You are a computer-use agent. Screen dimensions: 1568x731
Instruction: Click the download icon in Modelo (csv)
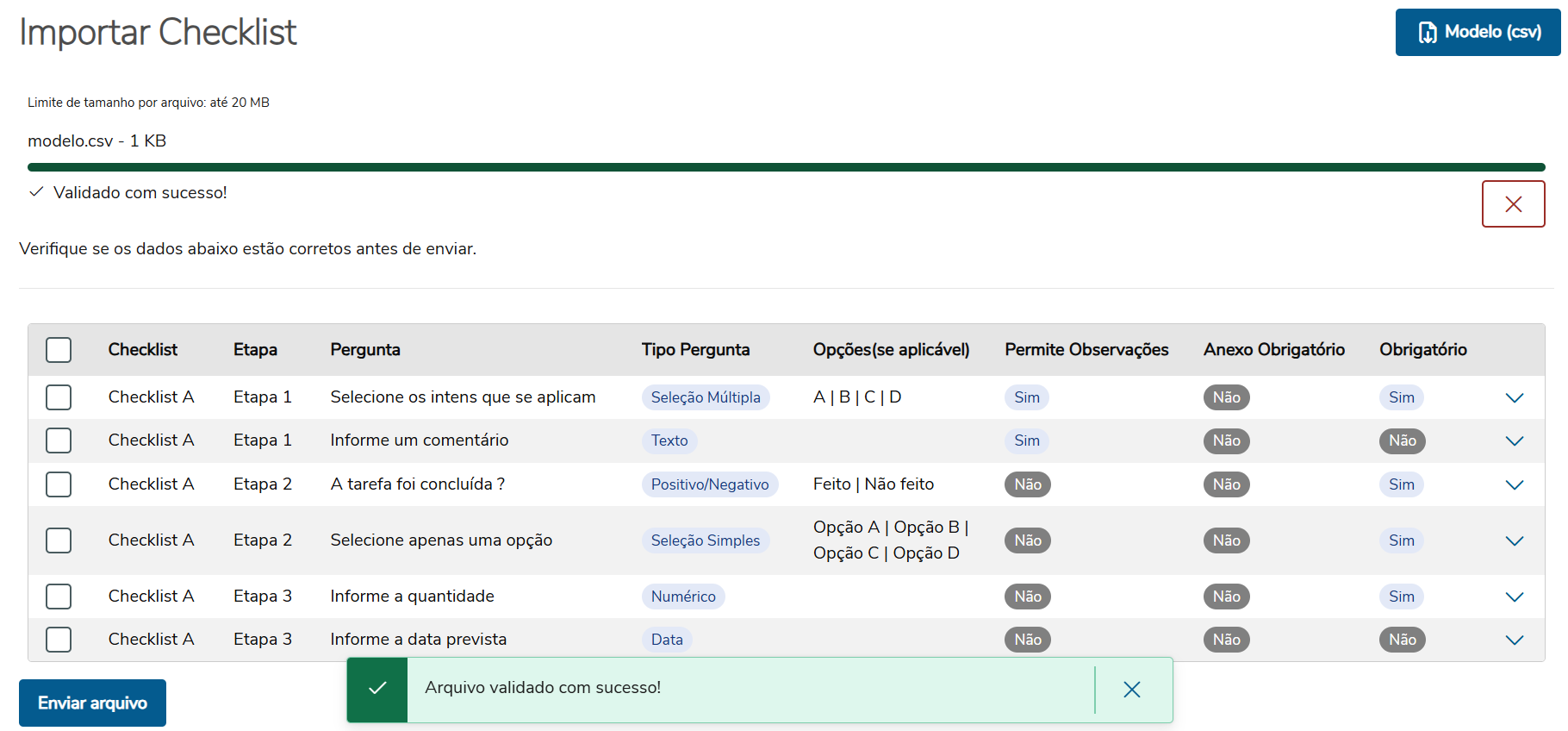click(1428, 33)
